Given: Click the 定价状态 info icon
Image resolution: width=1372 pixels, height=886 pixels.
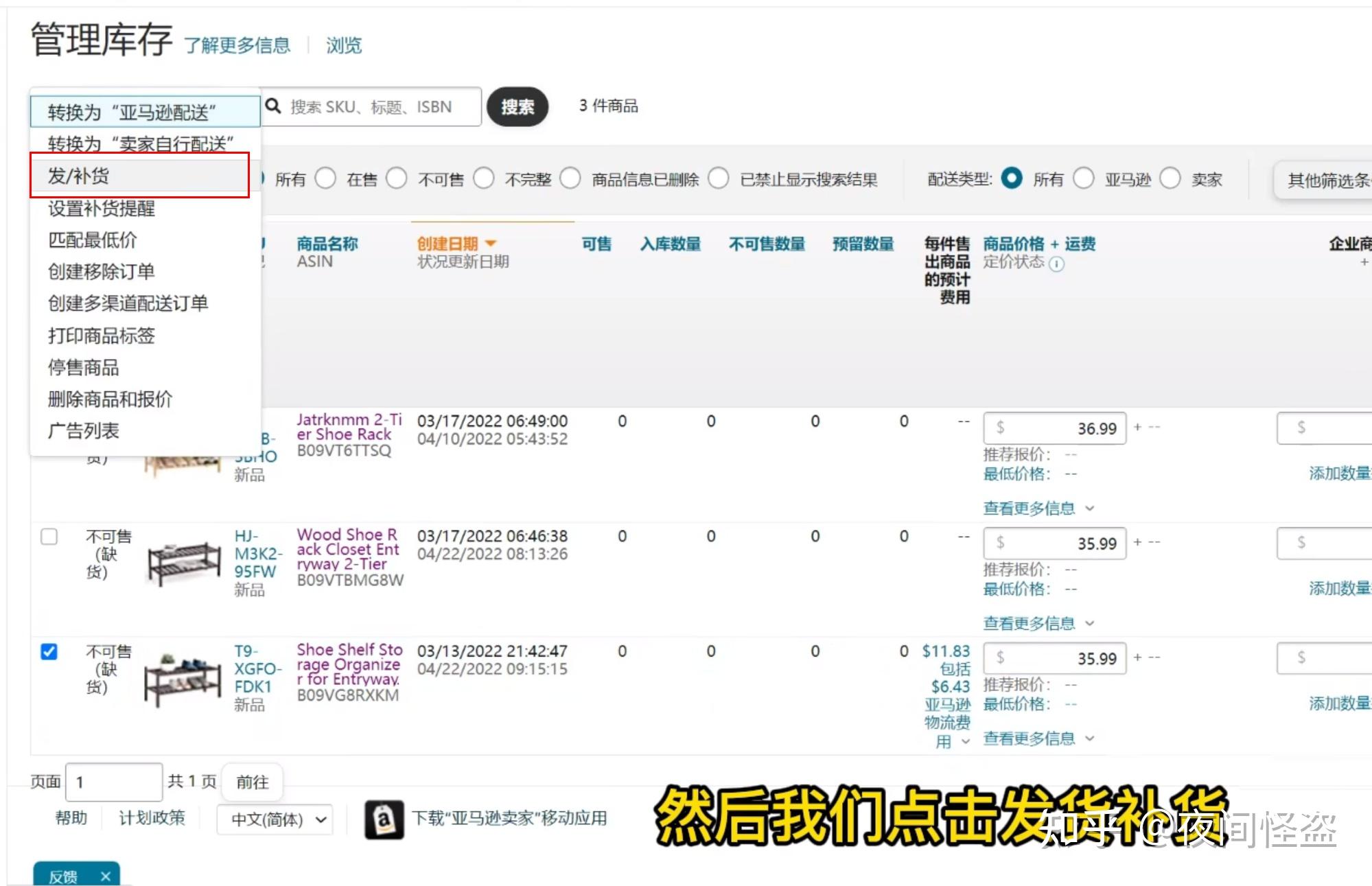Looking at the screenshot, I should [x=1057, y=264].
